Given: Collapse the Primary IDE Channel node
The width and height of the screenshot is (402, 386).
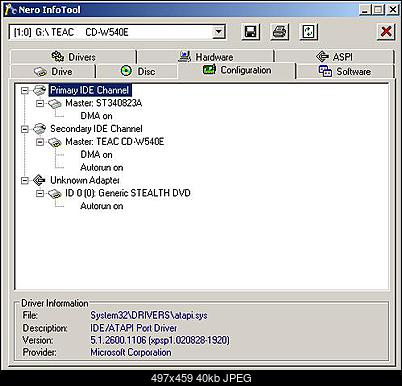Looking at the screenshot, I should point(25,90).
